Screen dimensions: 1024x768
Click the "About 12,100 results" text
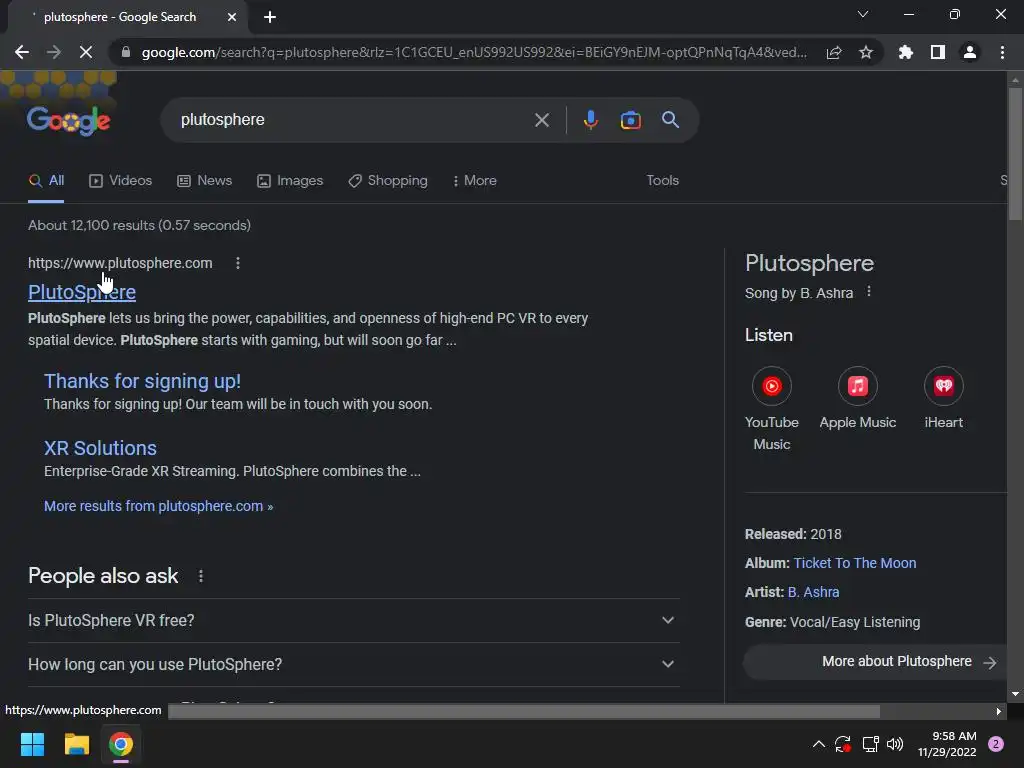pos(139,225)
